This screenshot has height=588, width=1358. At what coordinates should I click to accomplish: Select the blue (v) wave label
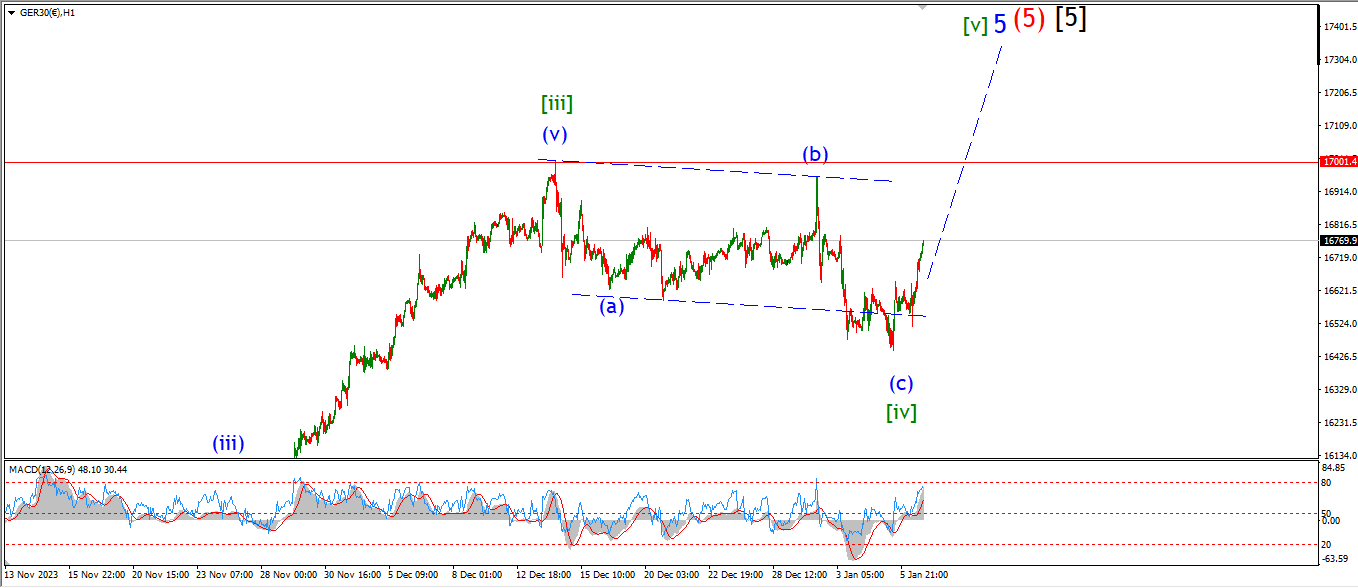click(555, 134)
